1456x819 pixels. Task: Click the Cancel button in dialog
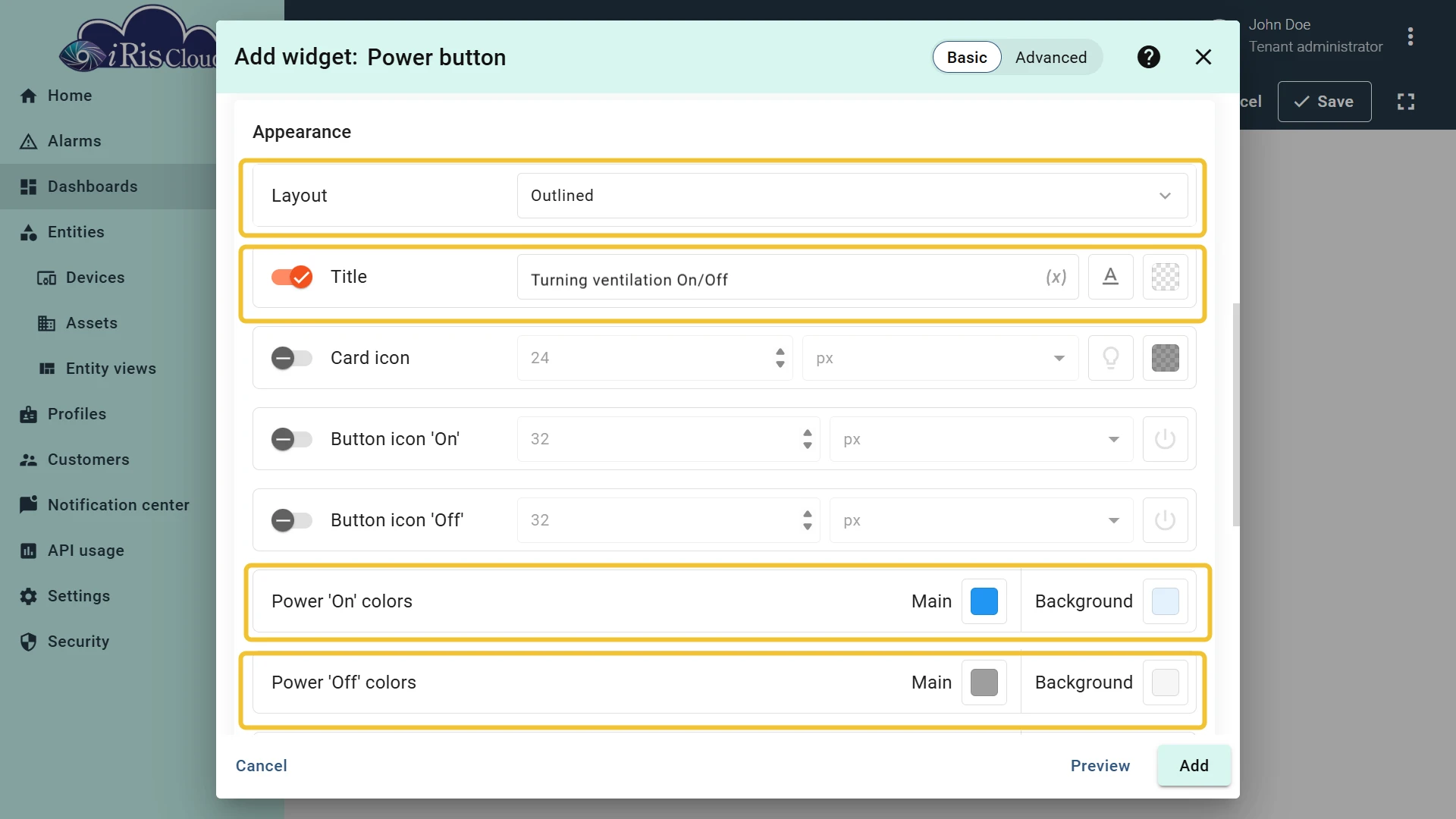pos(261,766)
